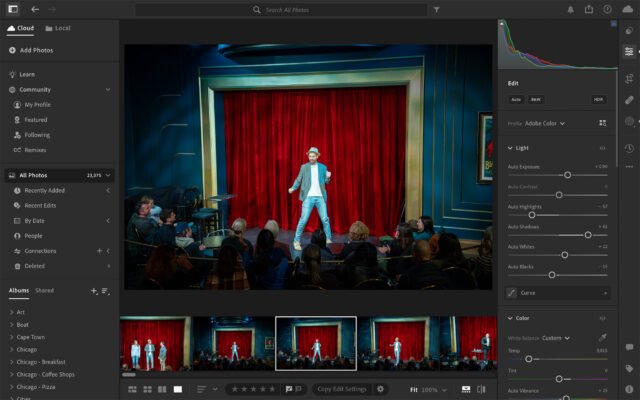The width and height of the screenshot is (640, 400).
Task: Open the comments speech bubble panel
Action: tap(629, 347)
